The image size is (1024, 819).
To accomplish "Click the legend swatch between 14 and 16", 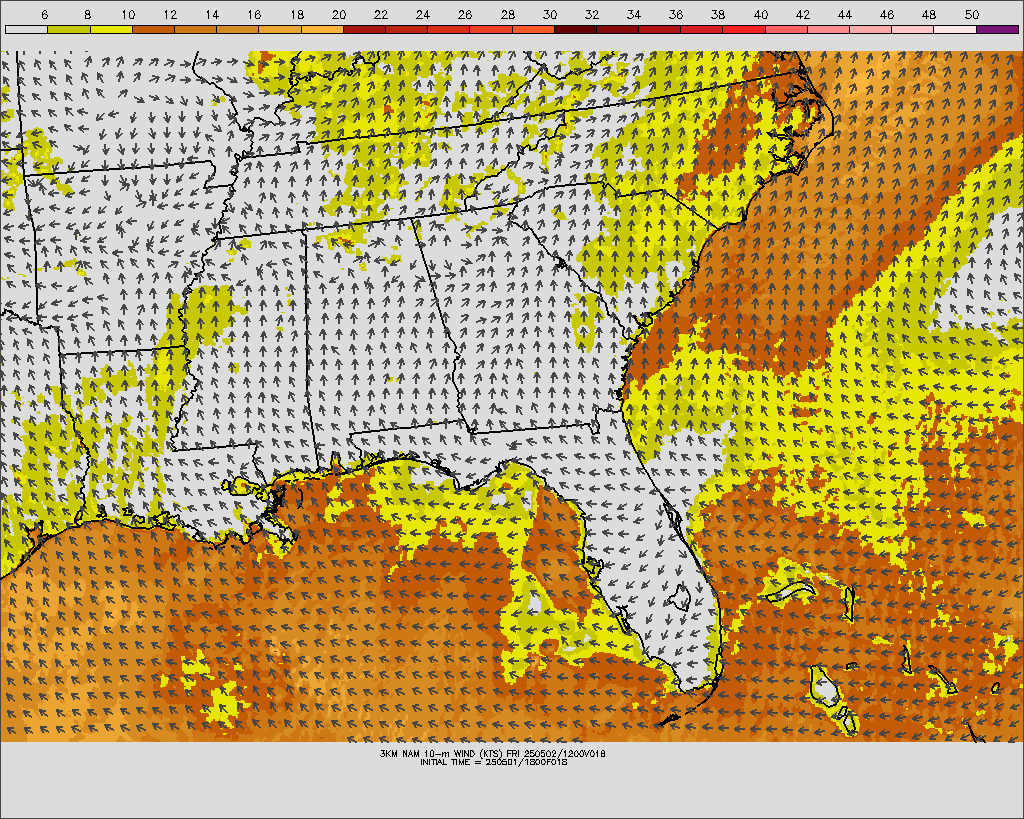I will tap(238, 29).
